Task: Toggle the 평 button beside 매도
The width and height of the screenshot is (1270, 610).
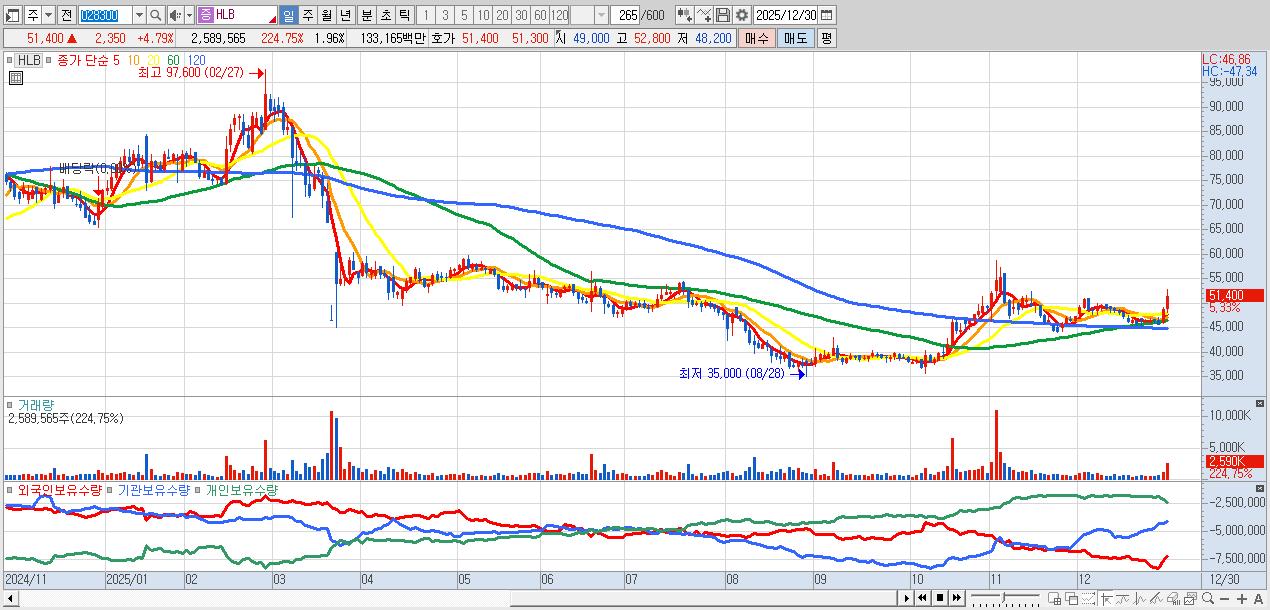Action: pyautogui.click(x=826, y=38)
